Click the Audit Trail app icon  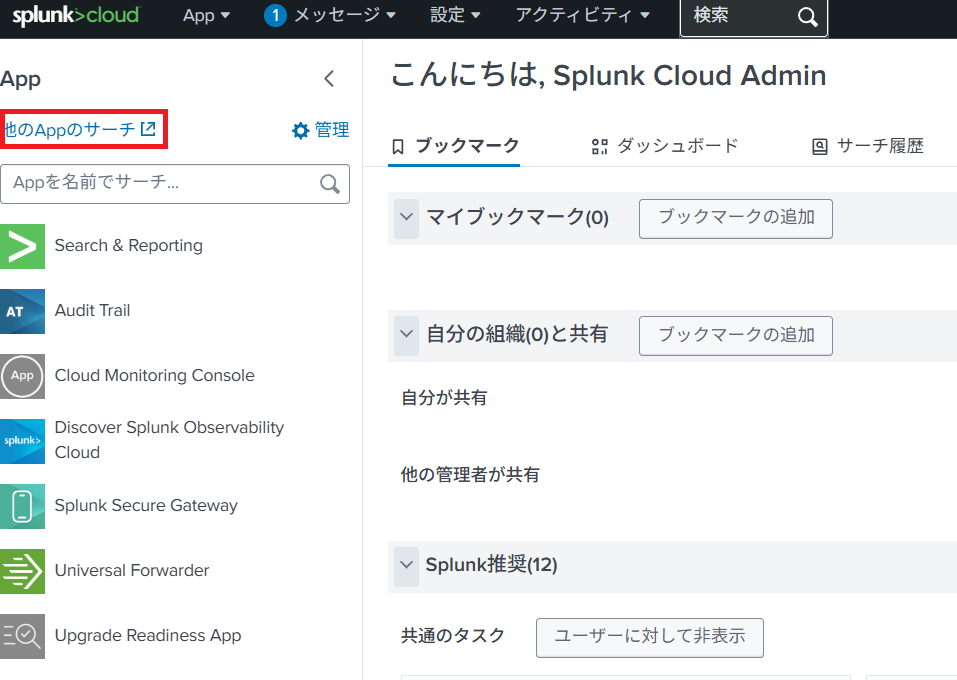point(22,311)
